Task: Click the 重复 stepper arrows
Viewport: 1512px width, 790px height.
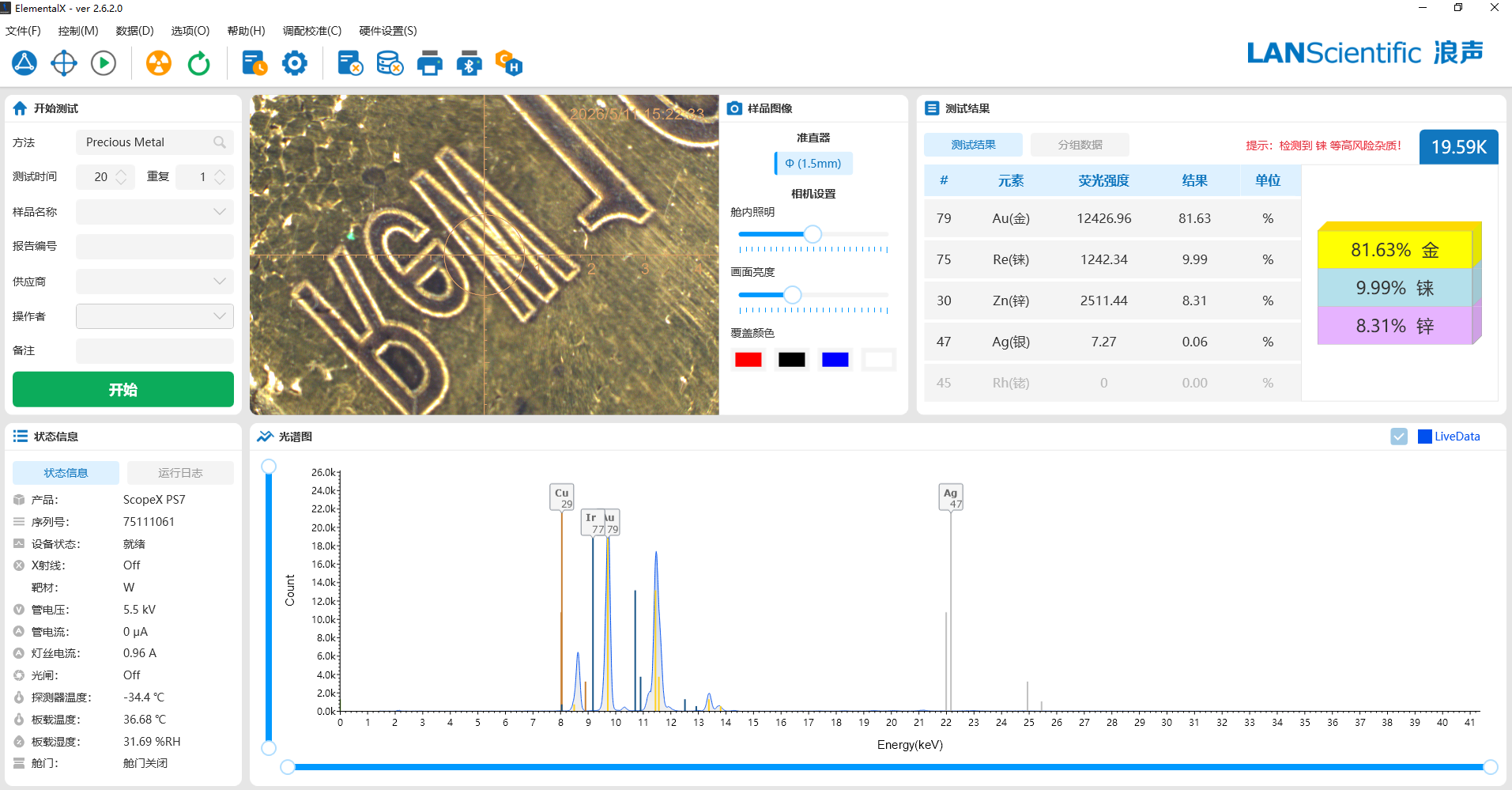Action: pyautogui.click(x=220, y=177)
